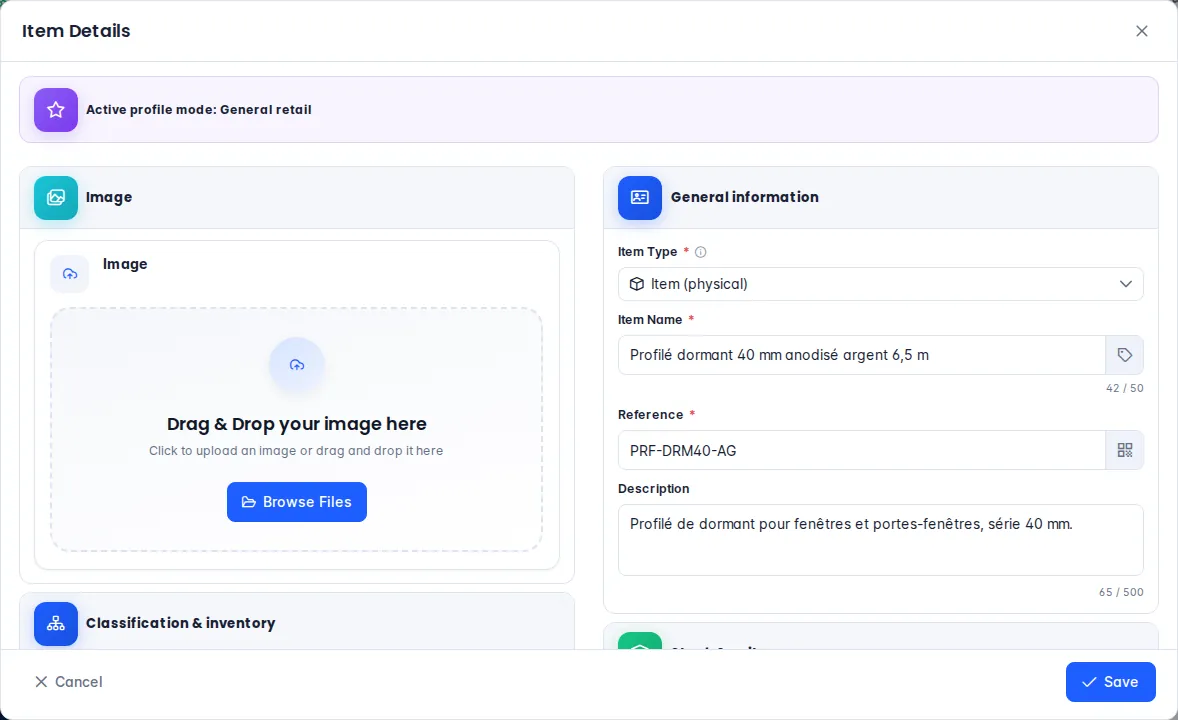Click the star icon for active profile mode
The height and width of the screenshot is (720, 1178).
click(56, 110)
